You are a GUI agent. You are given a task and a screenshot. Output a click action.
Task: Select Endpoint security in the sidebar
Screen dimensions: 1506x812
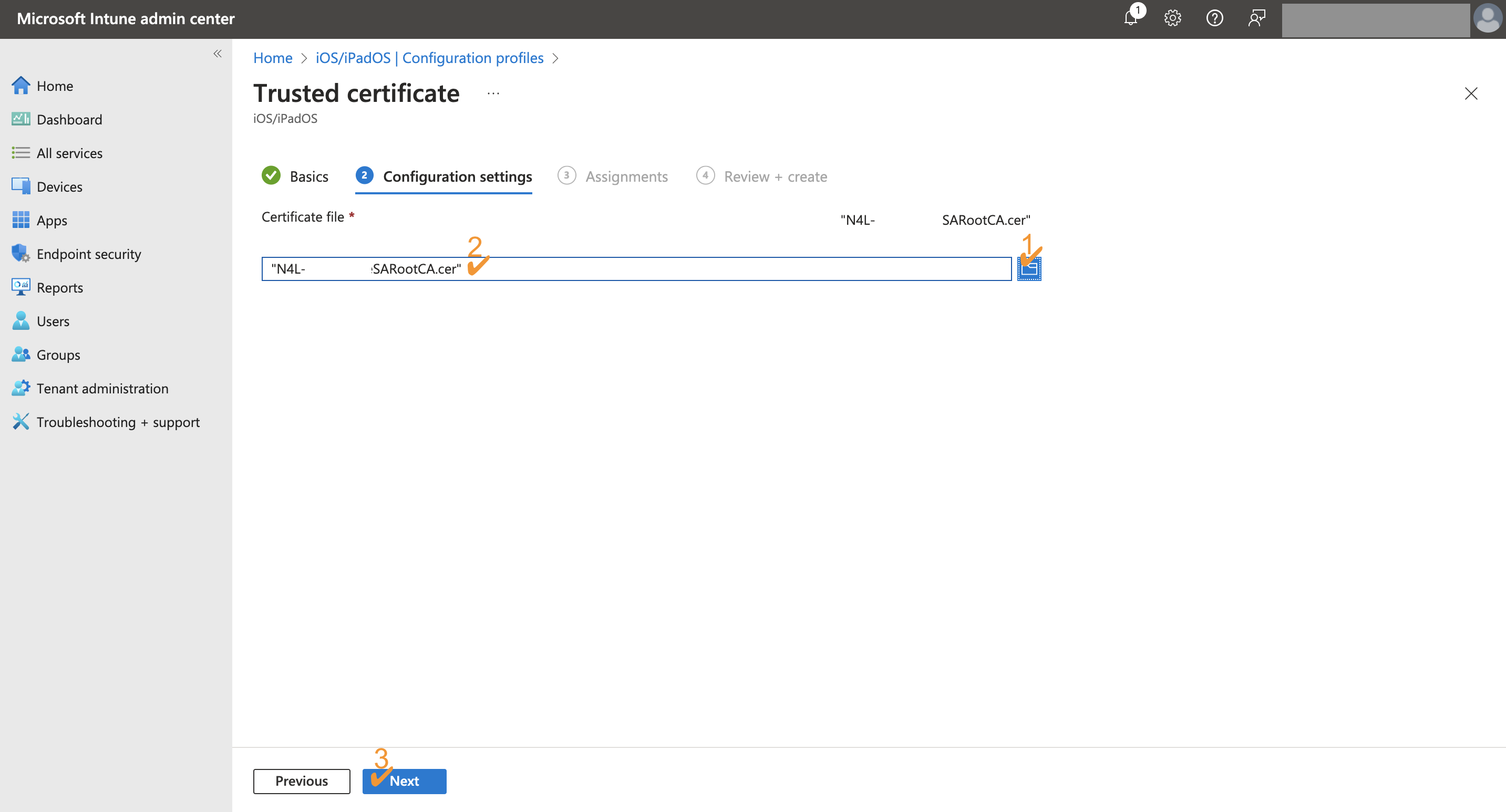tap(89, 254)
